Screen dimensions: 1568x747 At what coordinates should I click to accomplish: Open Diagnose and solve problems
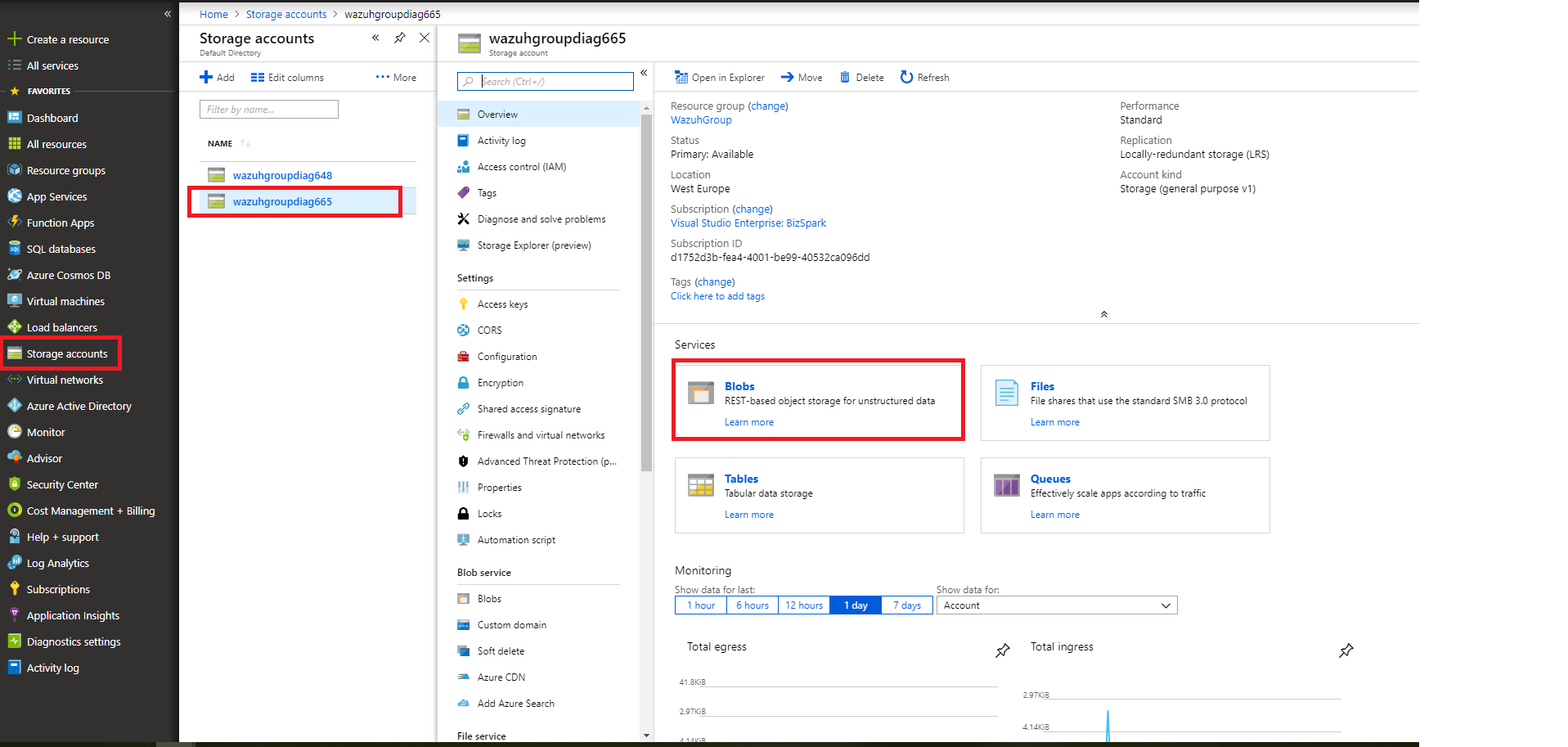(x=538, y=219)
